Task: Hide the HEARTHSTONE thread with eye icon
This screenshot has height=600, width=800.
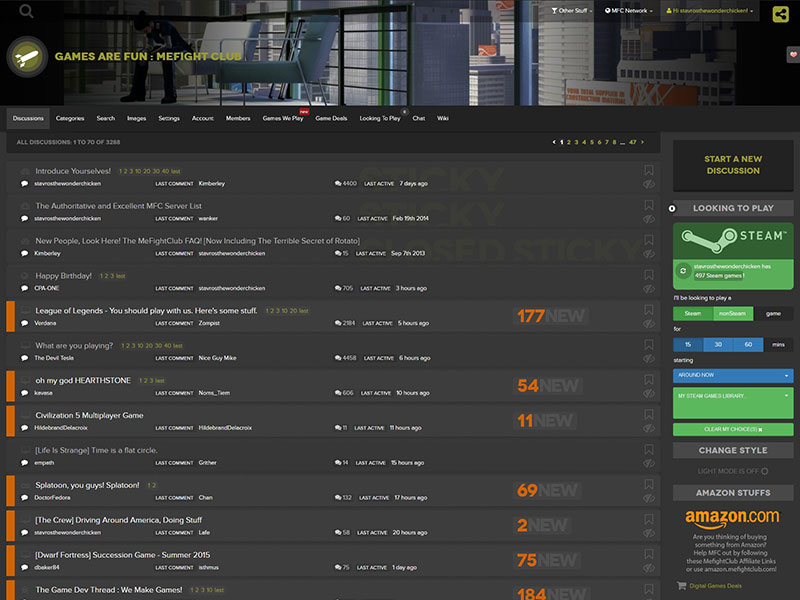Action: 648,394
